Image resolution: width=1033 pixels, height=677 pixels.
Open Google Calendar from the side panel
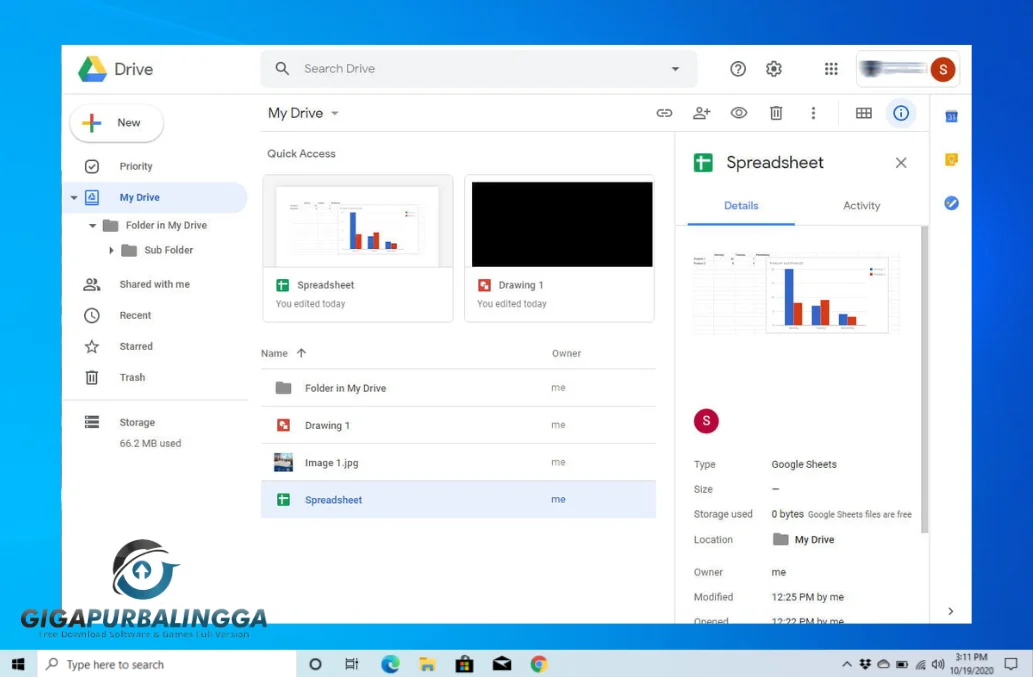point(950,114)
